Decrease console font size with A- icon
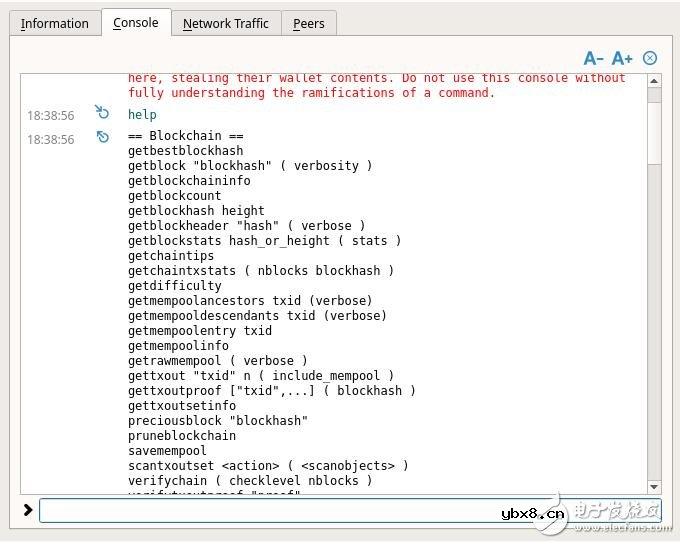The image size is (680, 544). coord(593,58)
